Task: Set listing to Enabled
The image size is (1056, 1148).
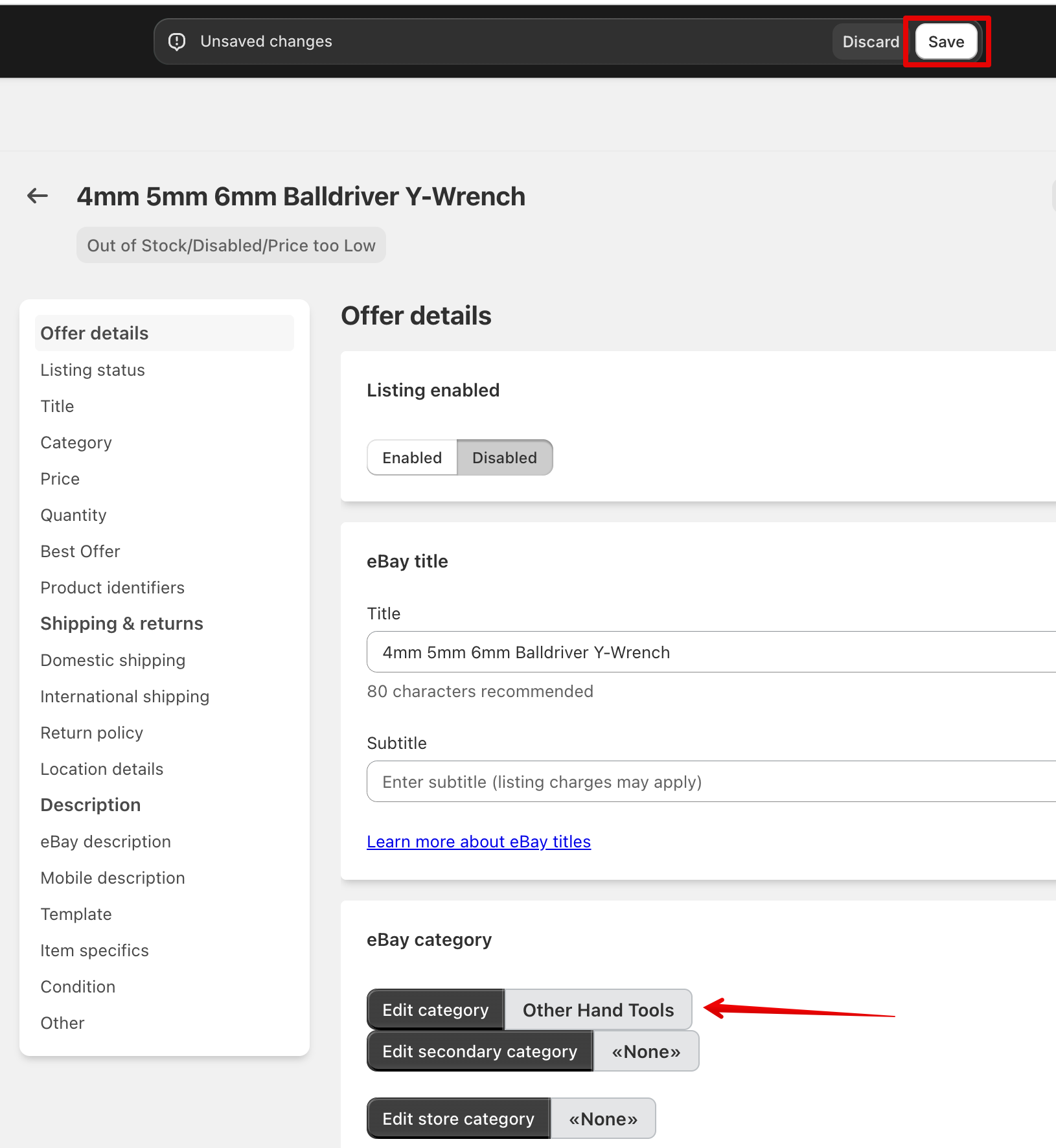Action: click(x=412, y=457)
